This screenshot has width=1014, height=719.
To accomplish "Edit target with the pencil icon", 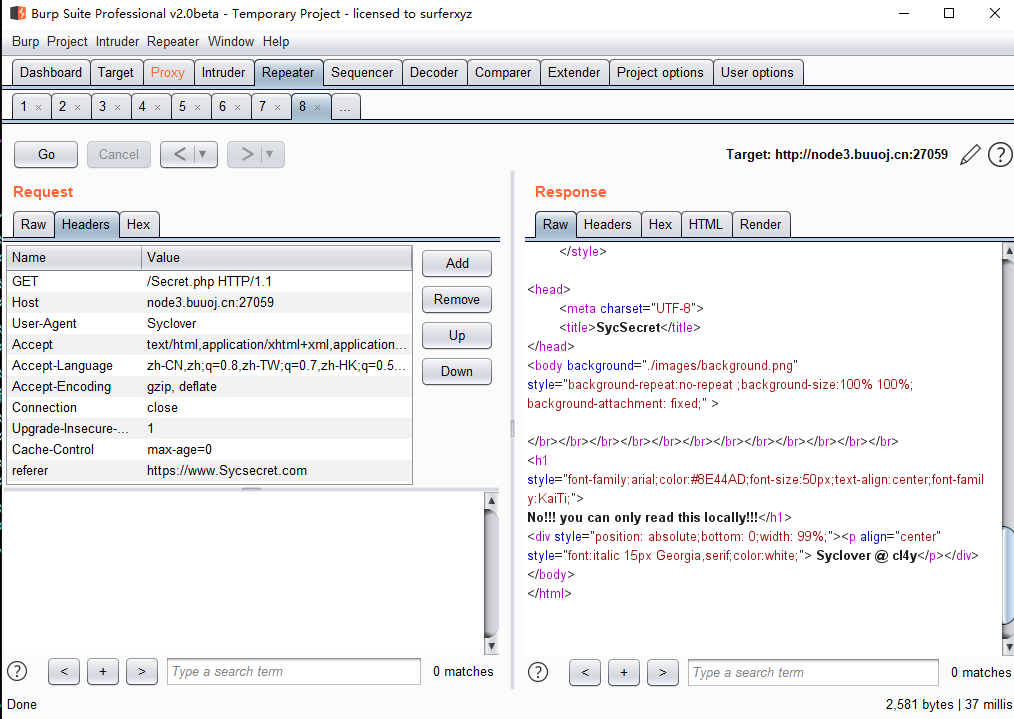I will tap(970, 155).
